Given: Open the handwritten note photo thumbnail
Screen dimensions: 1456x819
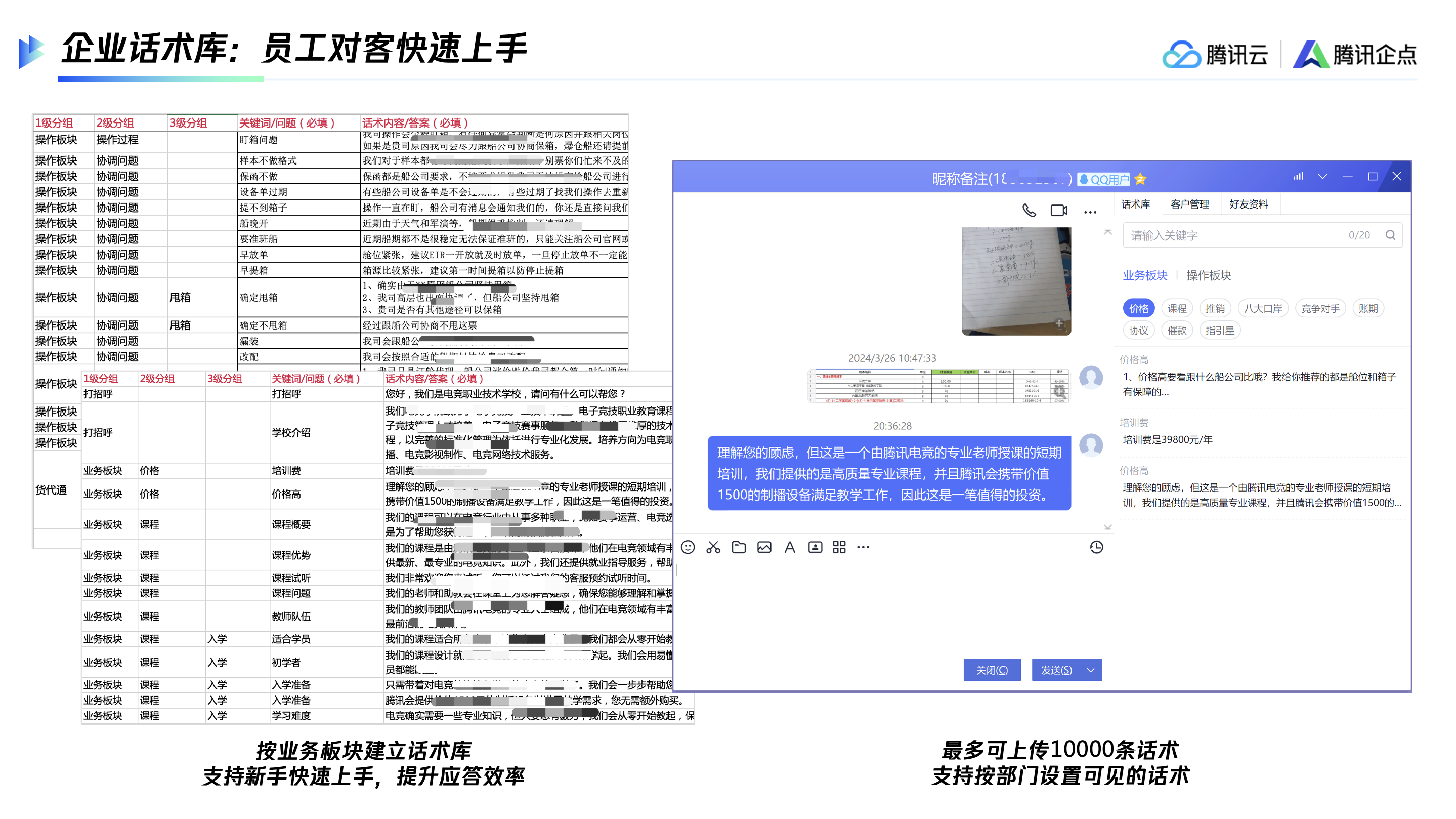Looking at the screenshot, I should pyautogui.click(x=1016, y=281).
